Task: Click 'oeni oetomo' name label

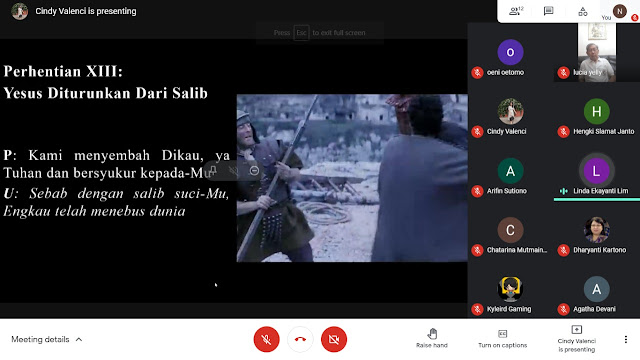Action: pos(505,73)
